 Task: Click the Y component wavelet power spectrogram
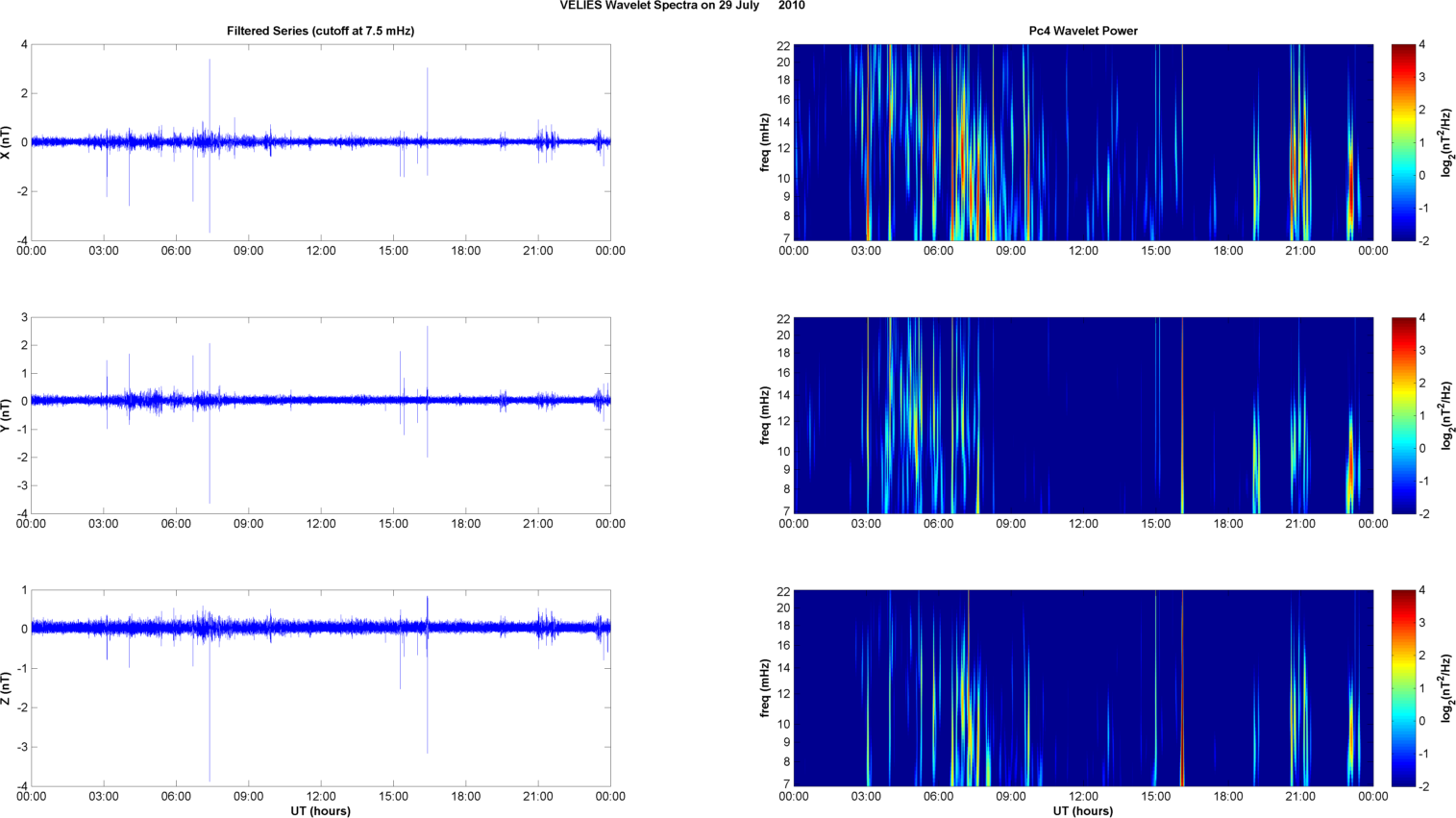1083,415
